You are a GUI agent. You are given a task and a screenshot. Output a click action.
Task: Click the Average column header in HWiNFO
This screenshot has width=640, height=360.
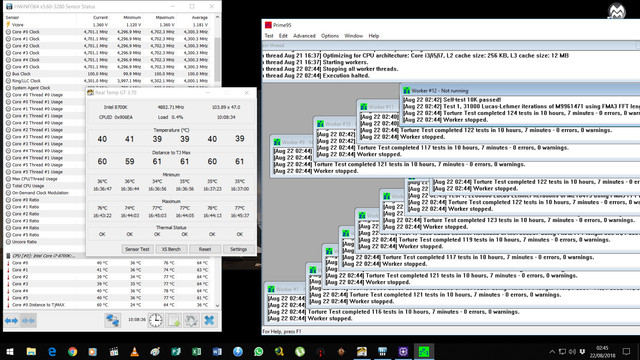pos(200,18)
